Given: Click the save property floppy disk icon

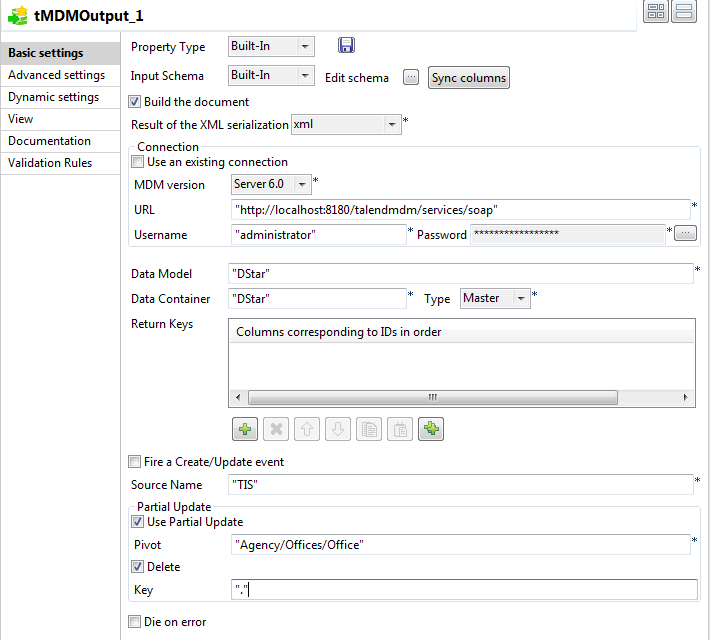Looking at the screenshot, I should point(346,46).
